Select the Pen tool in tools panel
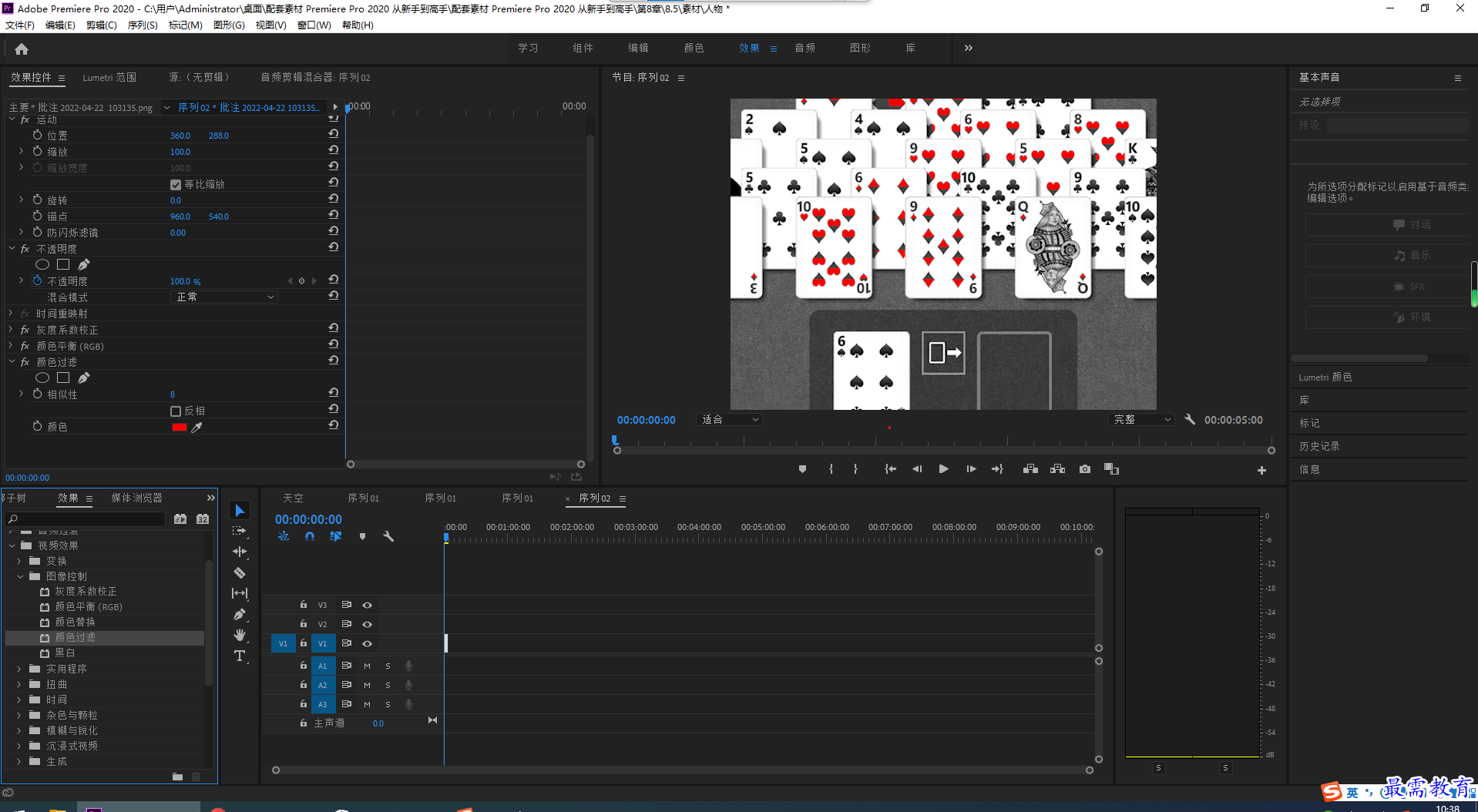This screenshot has width=1478, height=812. pos(240,614)
